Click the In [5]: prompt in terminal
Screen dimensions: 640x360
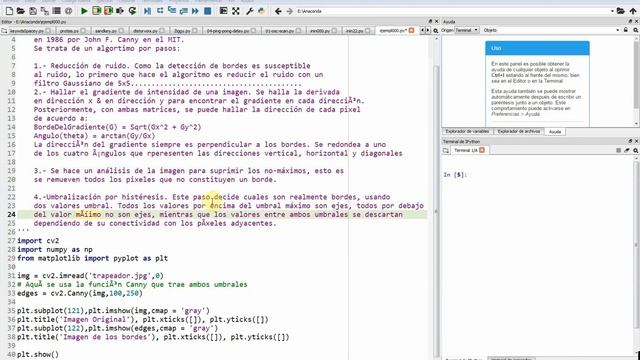455,175
